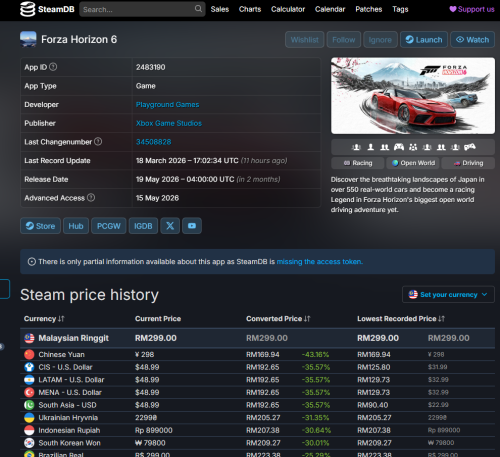Click the South Korean Won flag icon
The height and width of the screenshot is (457, 500).
29,443
